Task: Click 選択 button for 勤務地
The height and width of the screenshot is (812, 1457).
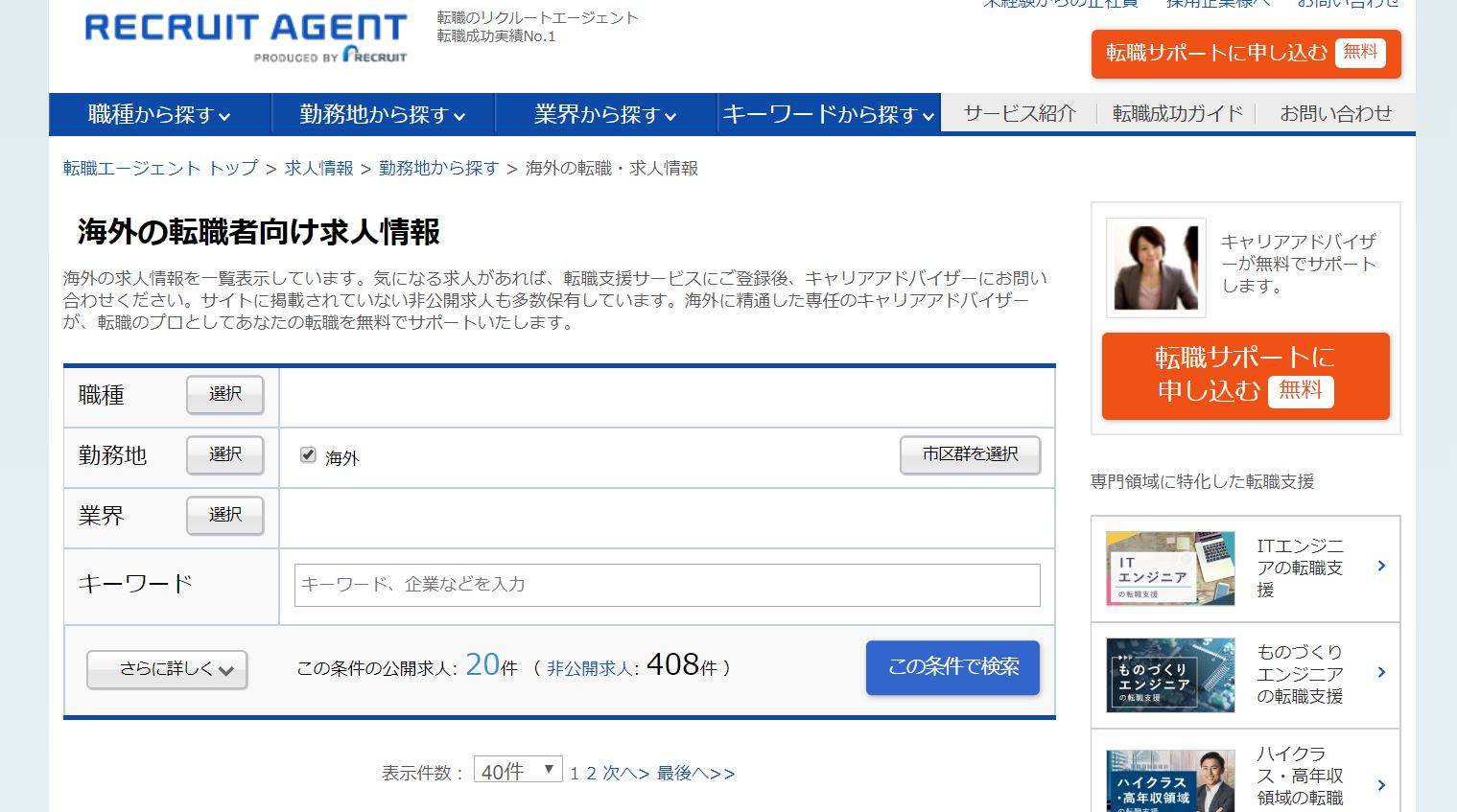Action: tap(225, 455)
